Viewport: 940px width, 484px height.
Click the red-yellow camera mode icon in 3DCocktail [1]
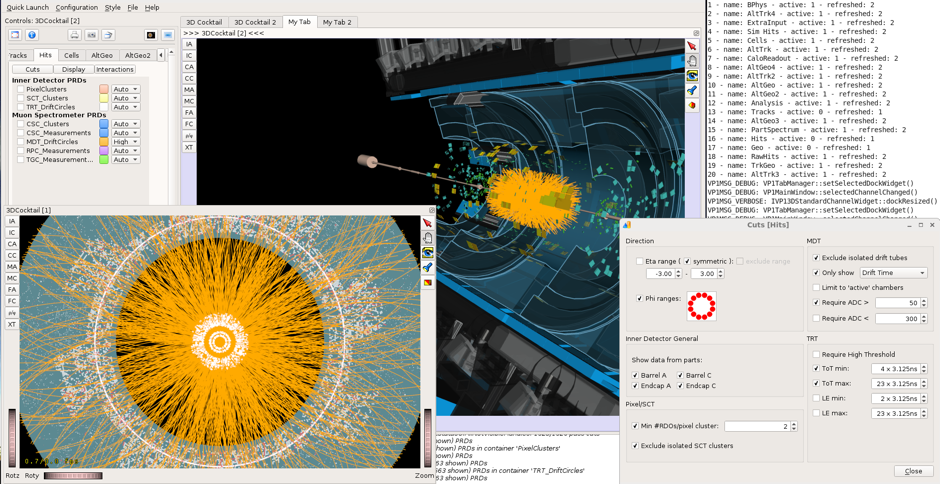point(427,282)
